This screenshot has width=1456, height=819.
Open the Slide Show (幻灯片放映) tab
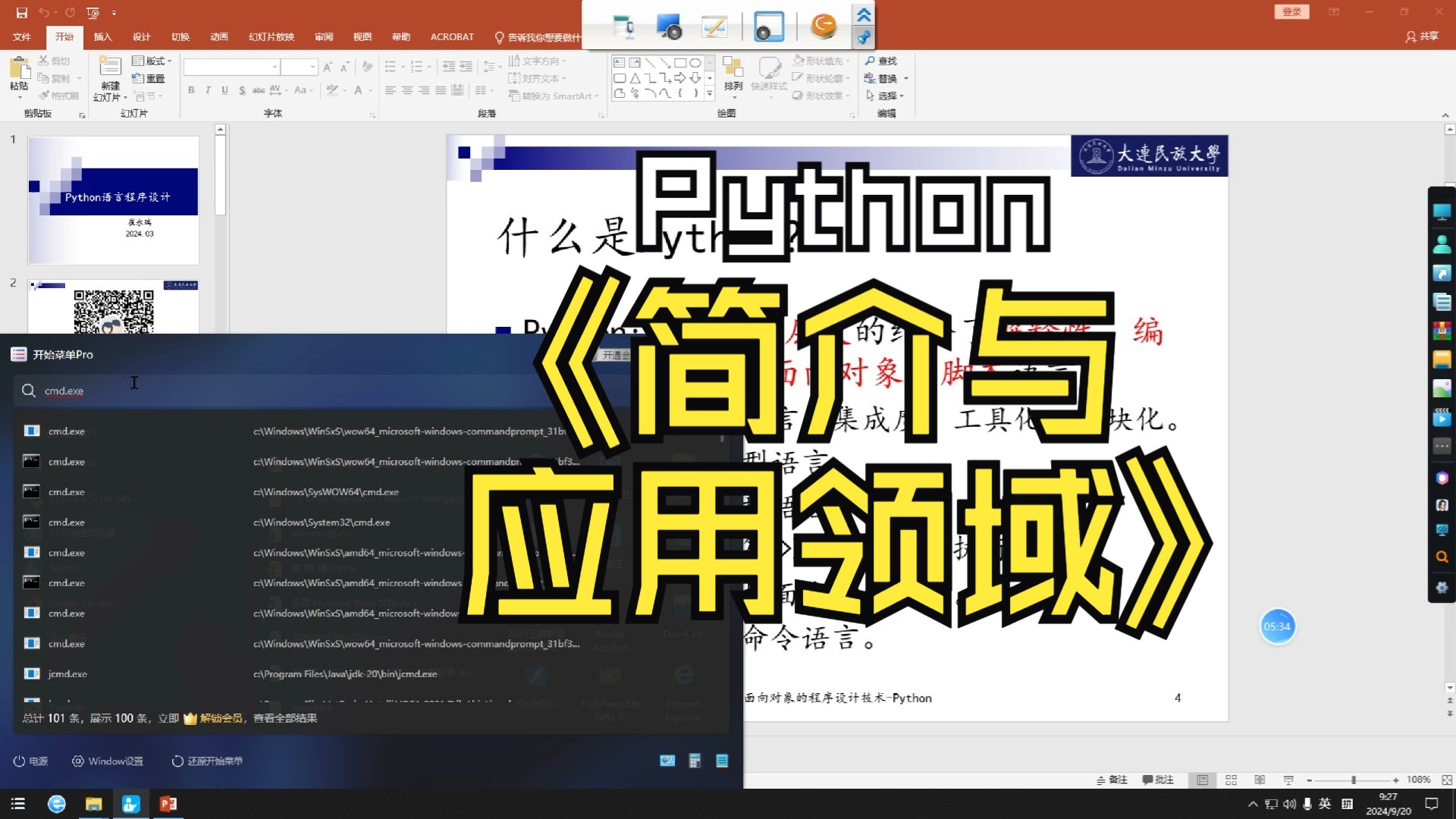click(x=271, y=36)
